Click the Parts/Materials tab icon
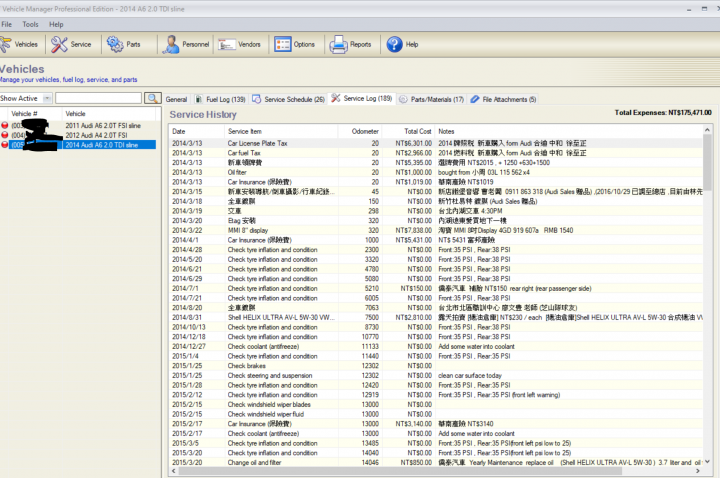This screenshot has height=478, width=720. [403, 99]
